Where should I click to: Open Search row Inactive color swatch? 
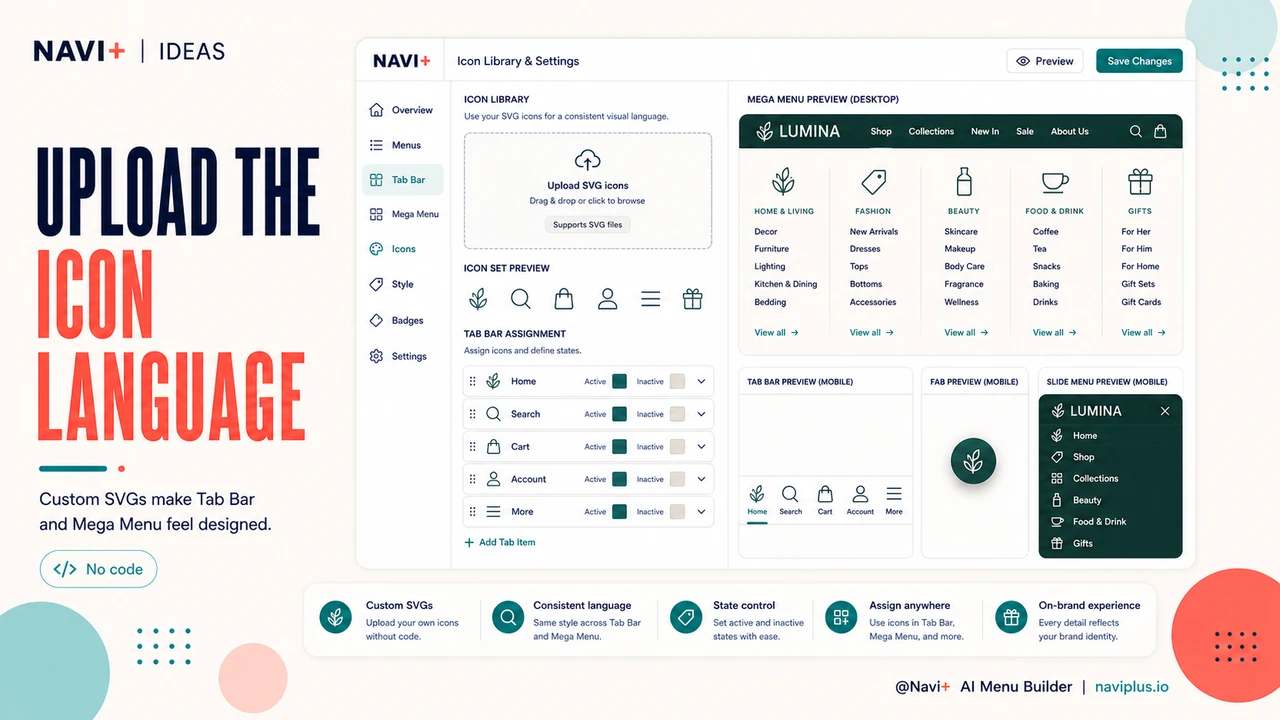click(x=677, y=414)
